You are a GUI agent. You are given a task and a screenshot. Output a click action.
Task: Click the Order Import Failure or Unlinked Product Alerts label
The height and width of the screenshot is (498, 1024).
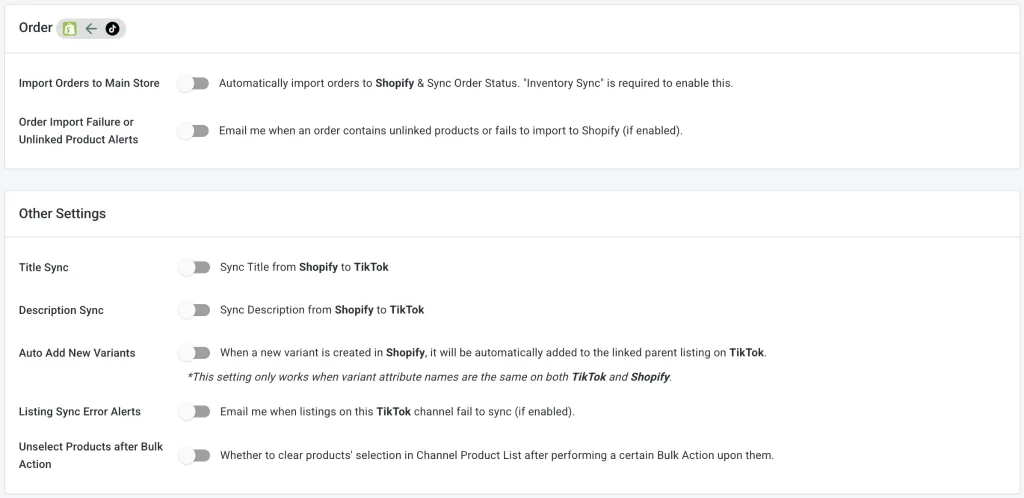[78, 131]
